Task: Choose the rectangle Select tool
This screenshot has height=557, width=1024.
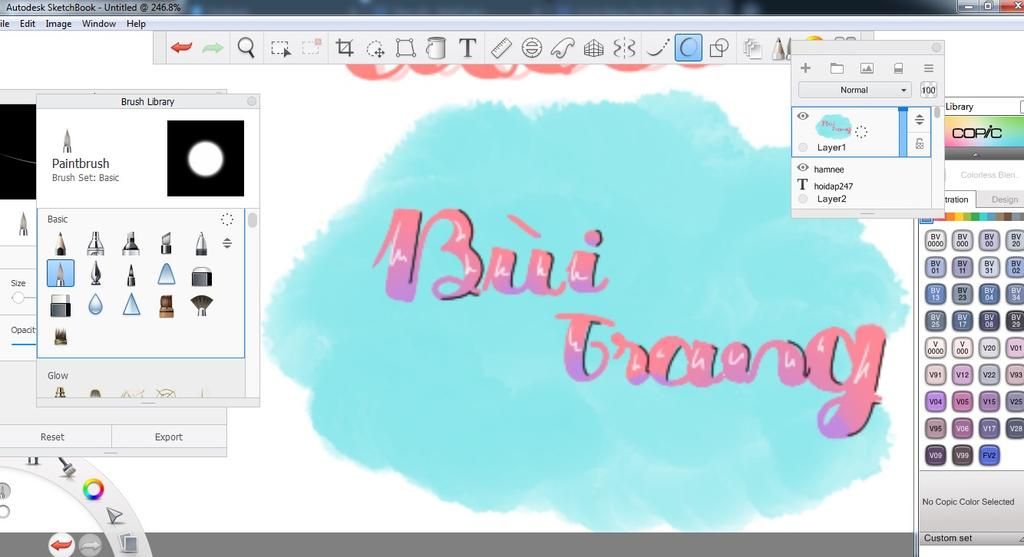Action: click(x=281, y=48)
